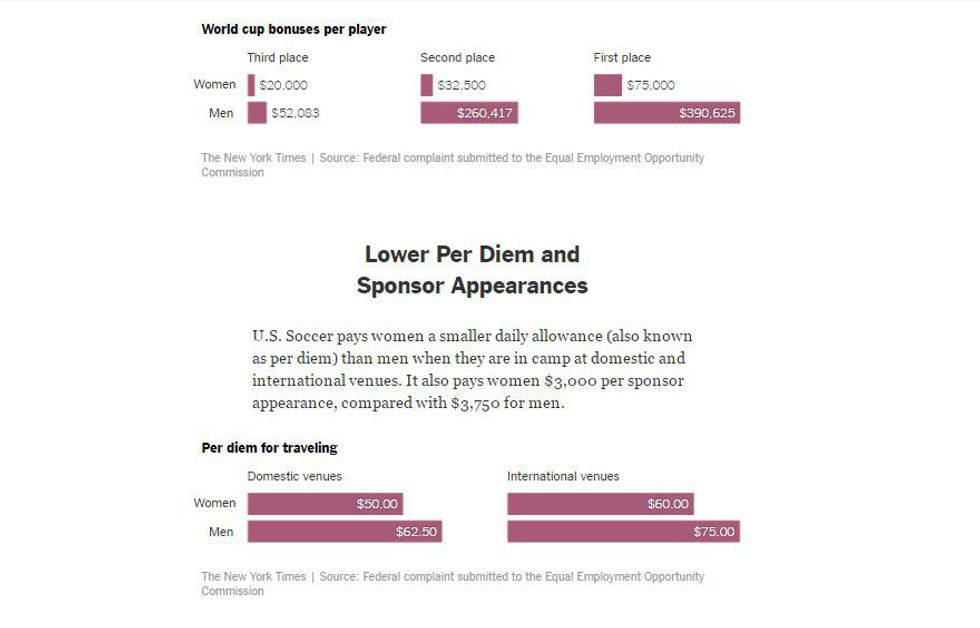Click the women's international venues $60.00 bar
The image size is (980, 628).
tap(600, 504)
